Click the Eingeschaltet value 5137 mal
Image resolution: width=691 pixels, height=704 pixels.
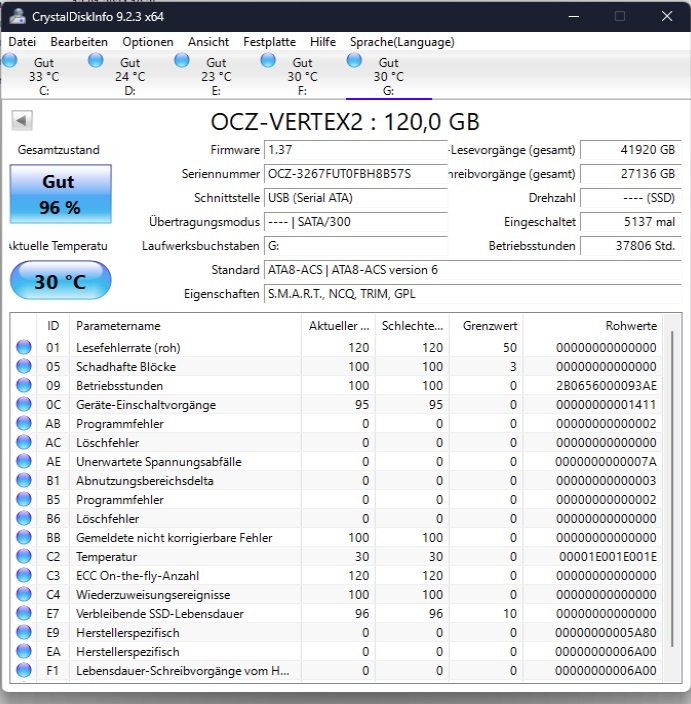point(631,222)
